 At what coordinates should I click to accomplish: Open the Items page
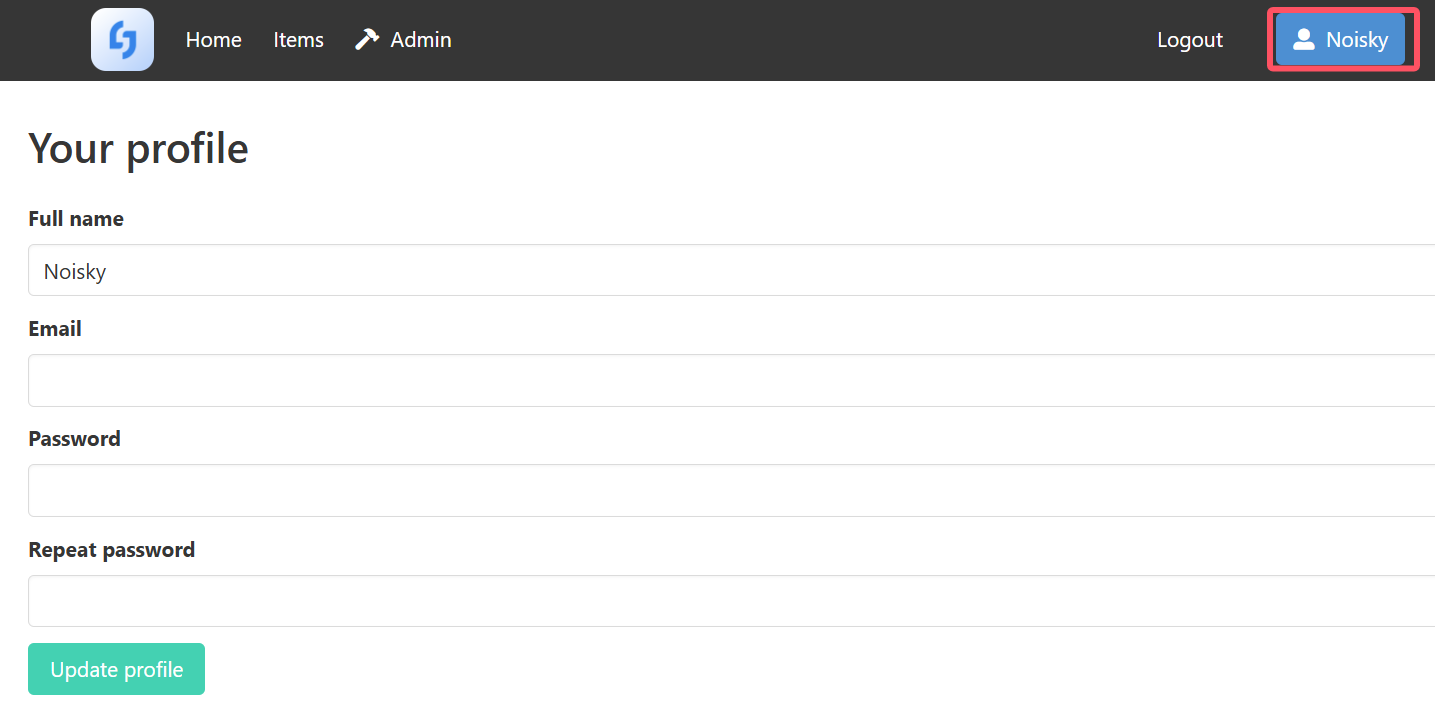click(299, 40)
